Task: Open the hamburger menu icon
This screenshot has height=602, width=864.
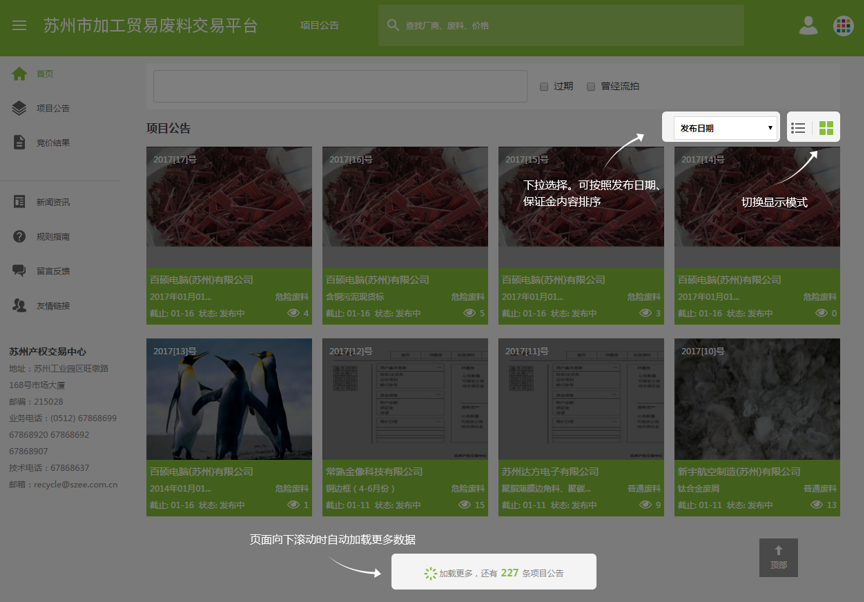Action: coord(19,25)
